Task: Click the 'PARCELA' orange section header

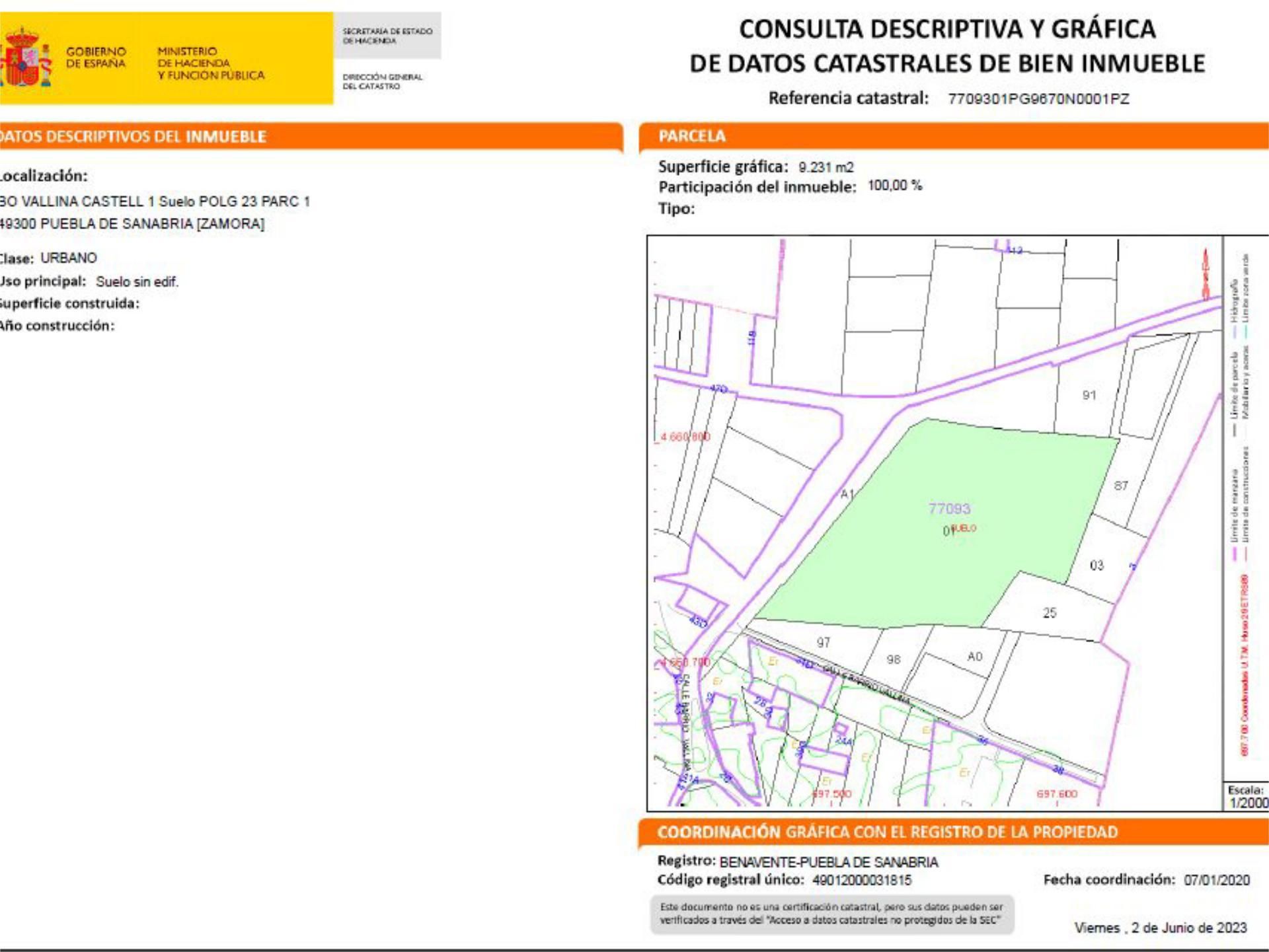Action: click(x=692, y=136)
